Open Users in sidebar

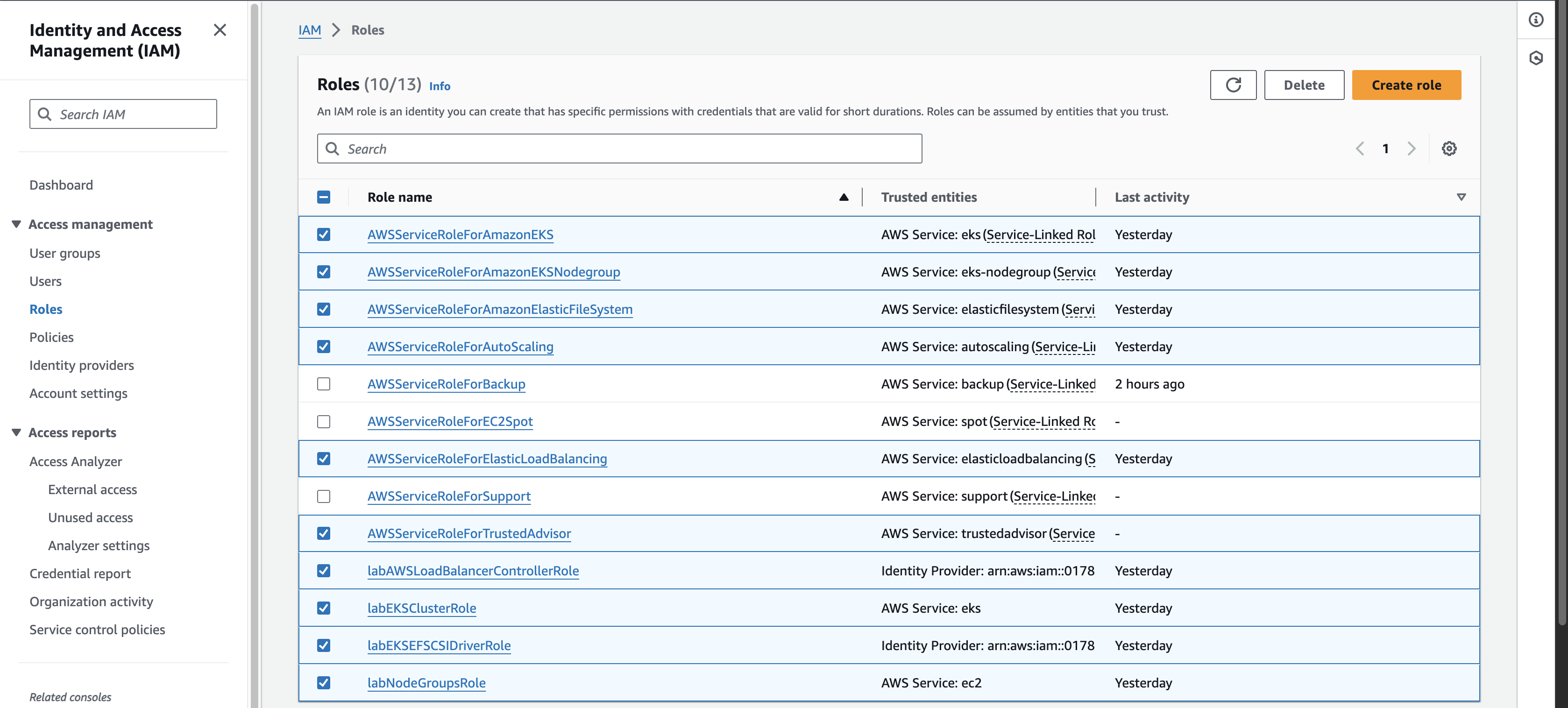click(x=46, y=281)
